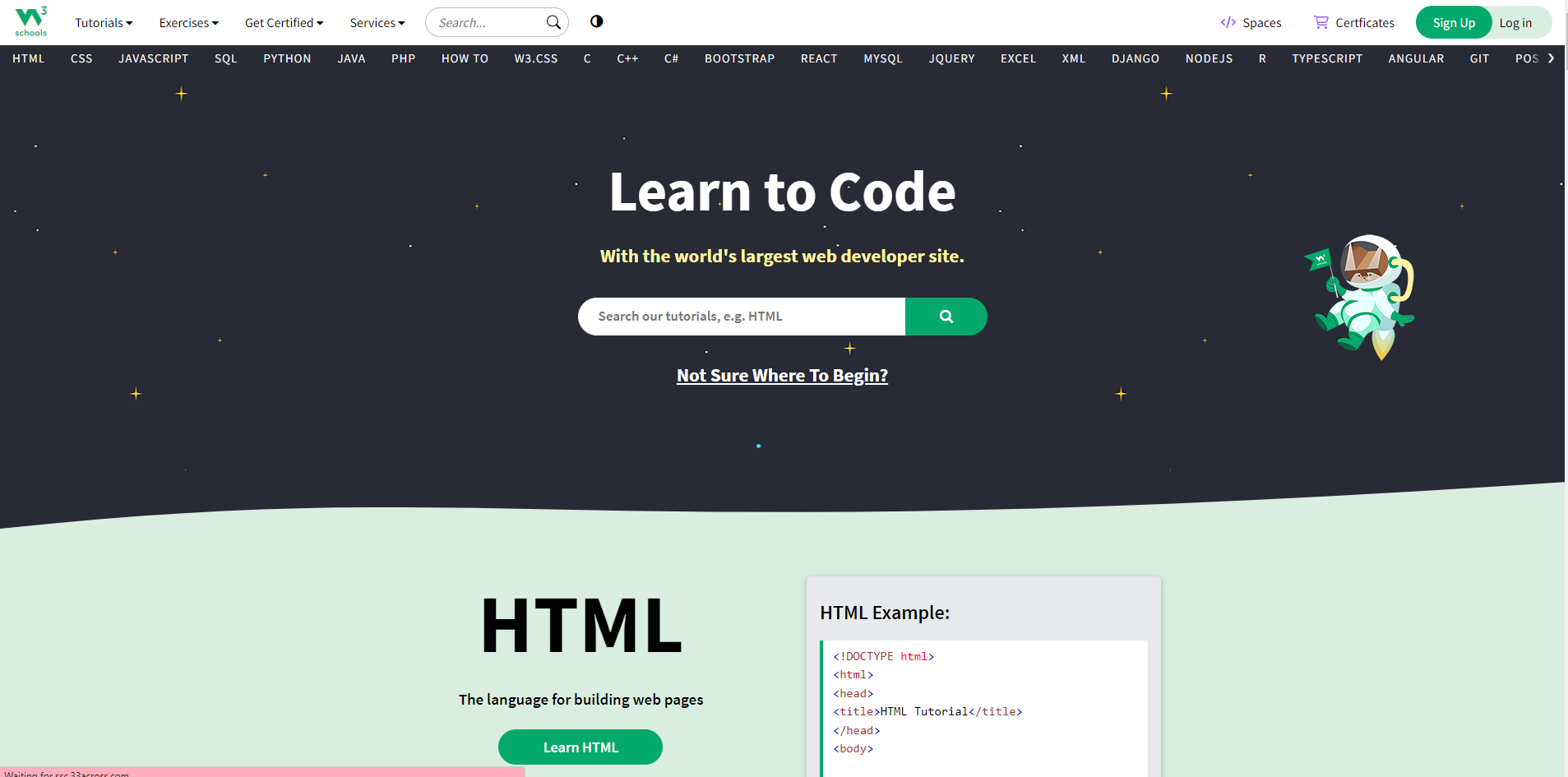Expand more languages with the right chevron

click(x=1552, y=58)
